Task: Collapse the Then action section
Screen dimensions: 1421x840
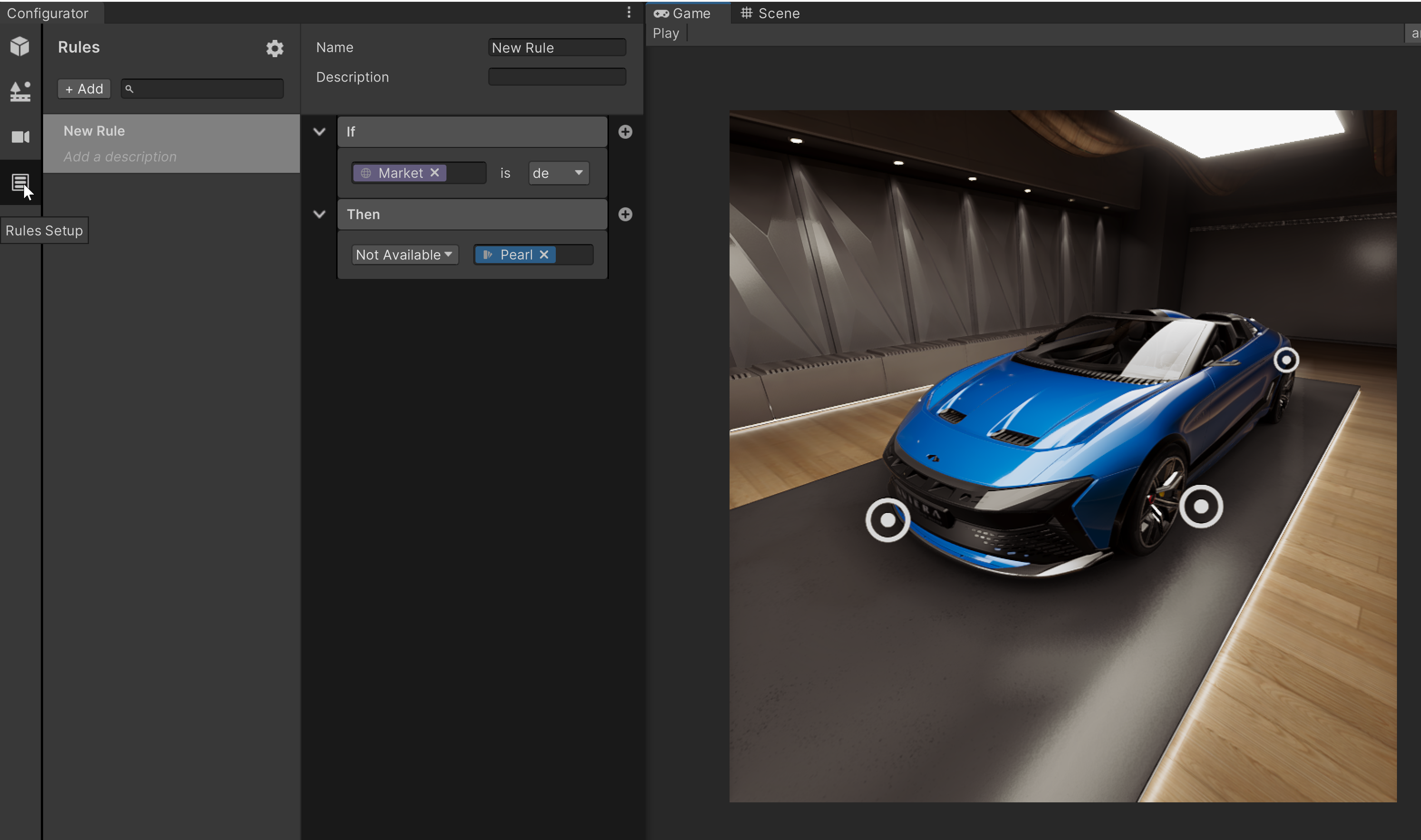Action: (319, 213)
